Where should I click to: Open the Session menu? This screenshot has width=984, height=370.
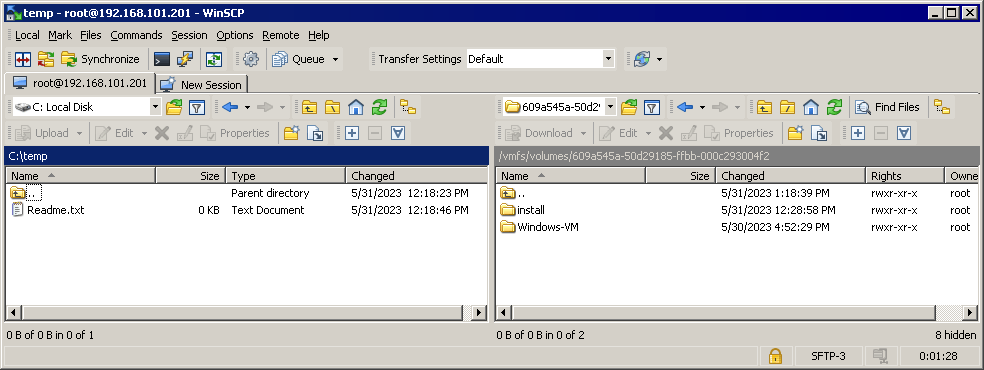coord(190,35)
